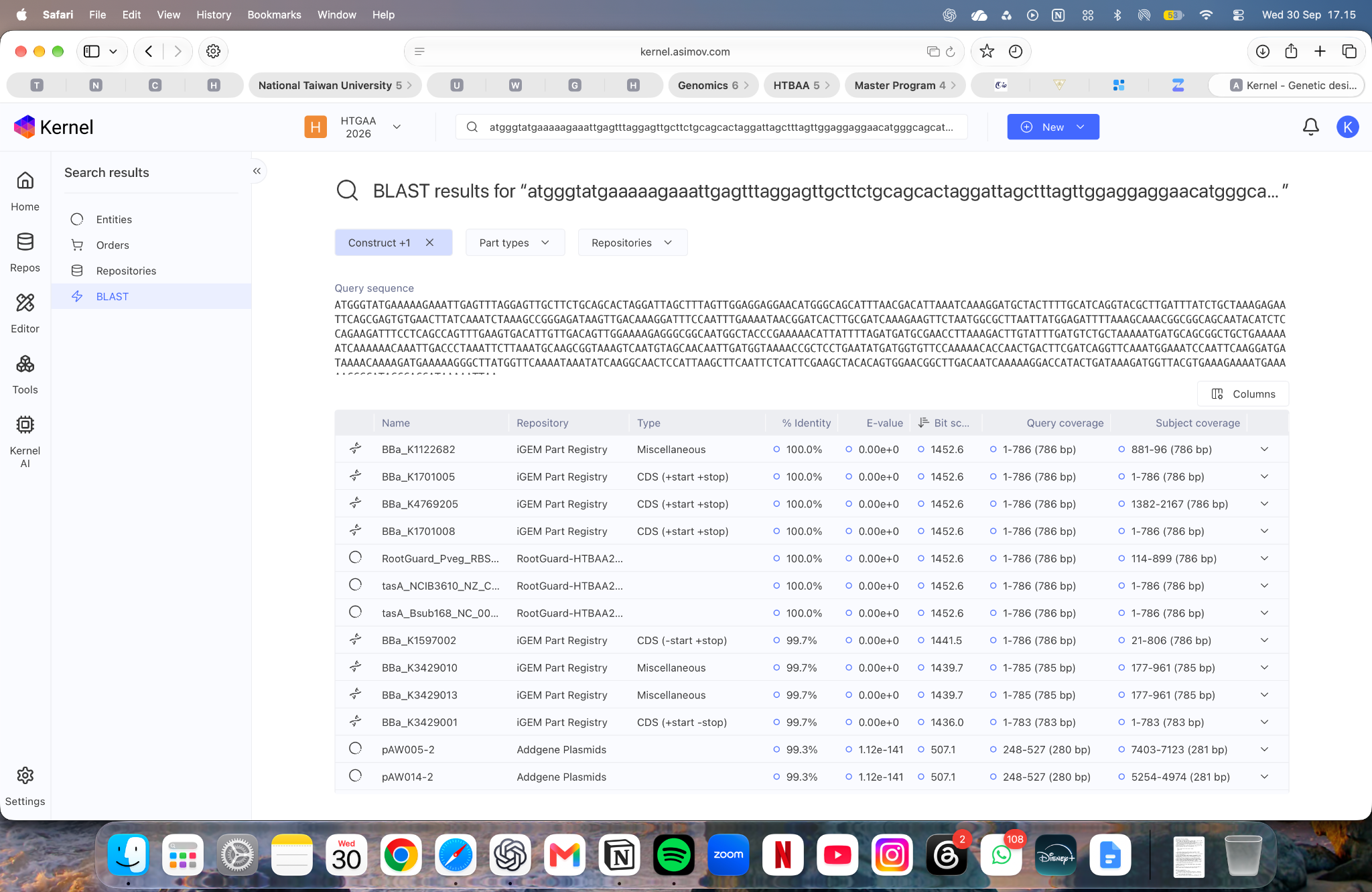Open National Taiwan University tab group

point(334,85)
